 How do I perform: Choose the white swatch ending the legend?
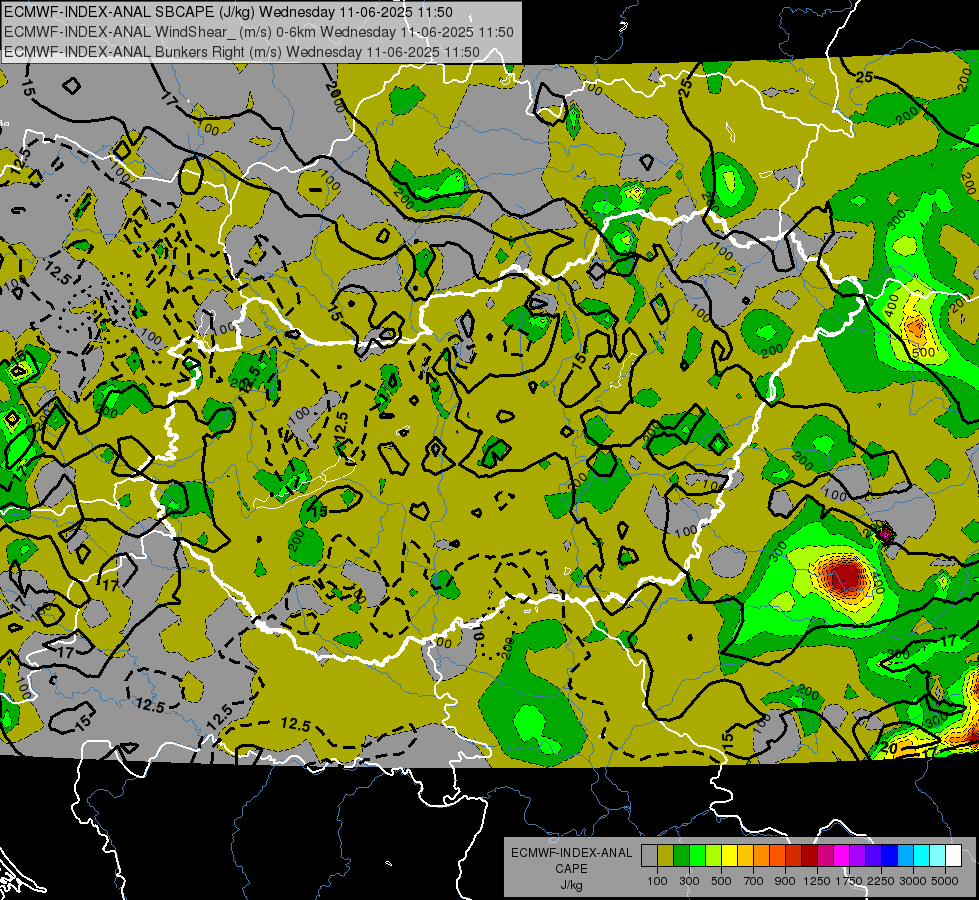(954, 855)
